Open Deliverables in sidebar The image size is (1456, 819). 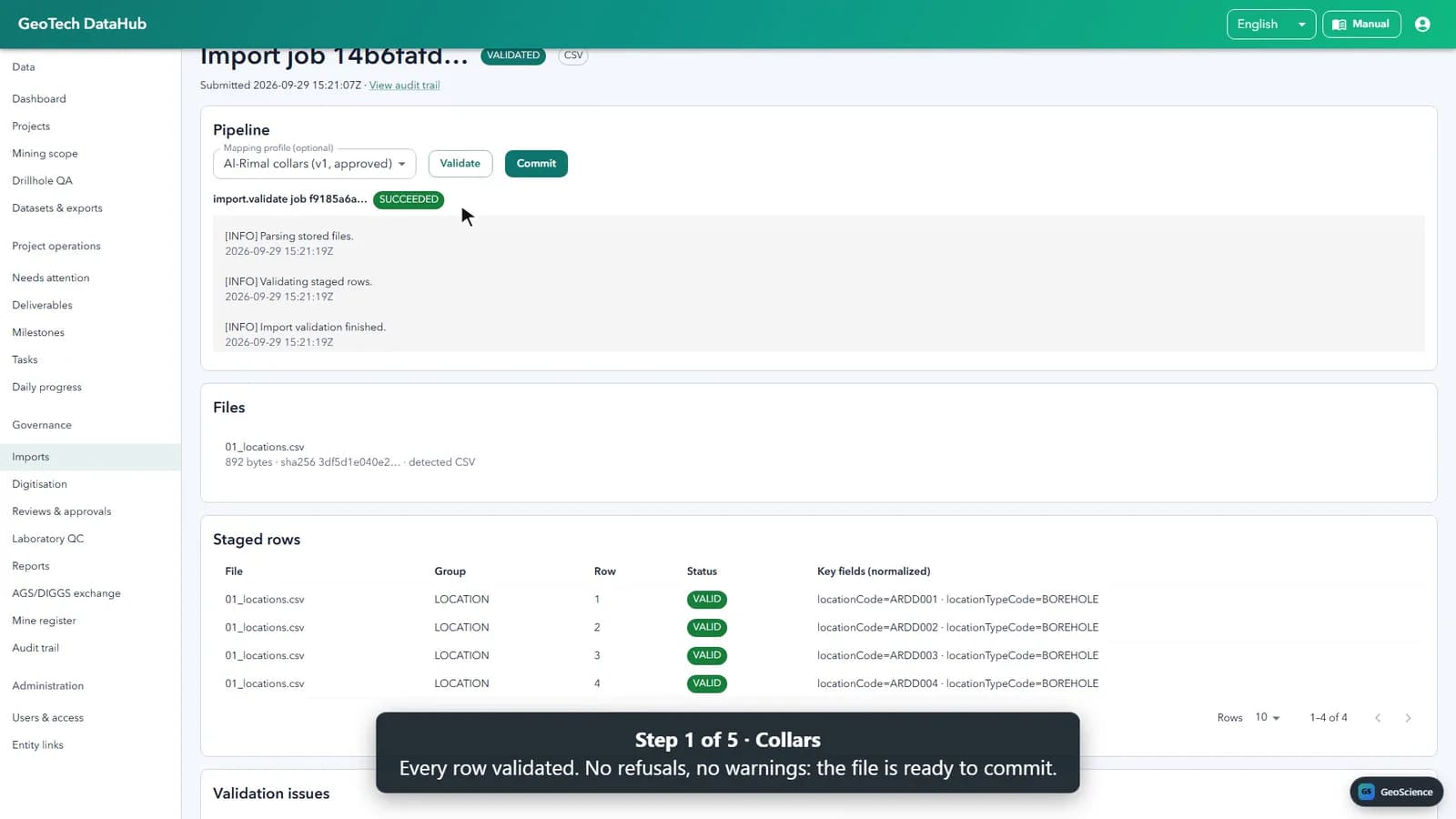tap(42, 305)
